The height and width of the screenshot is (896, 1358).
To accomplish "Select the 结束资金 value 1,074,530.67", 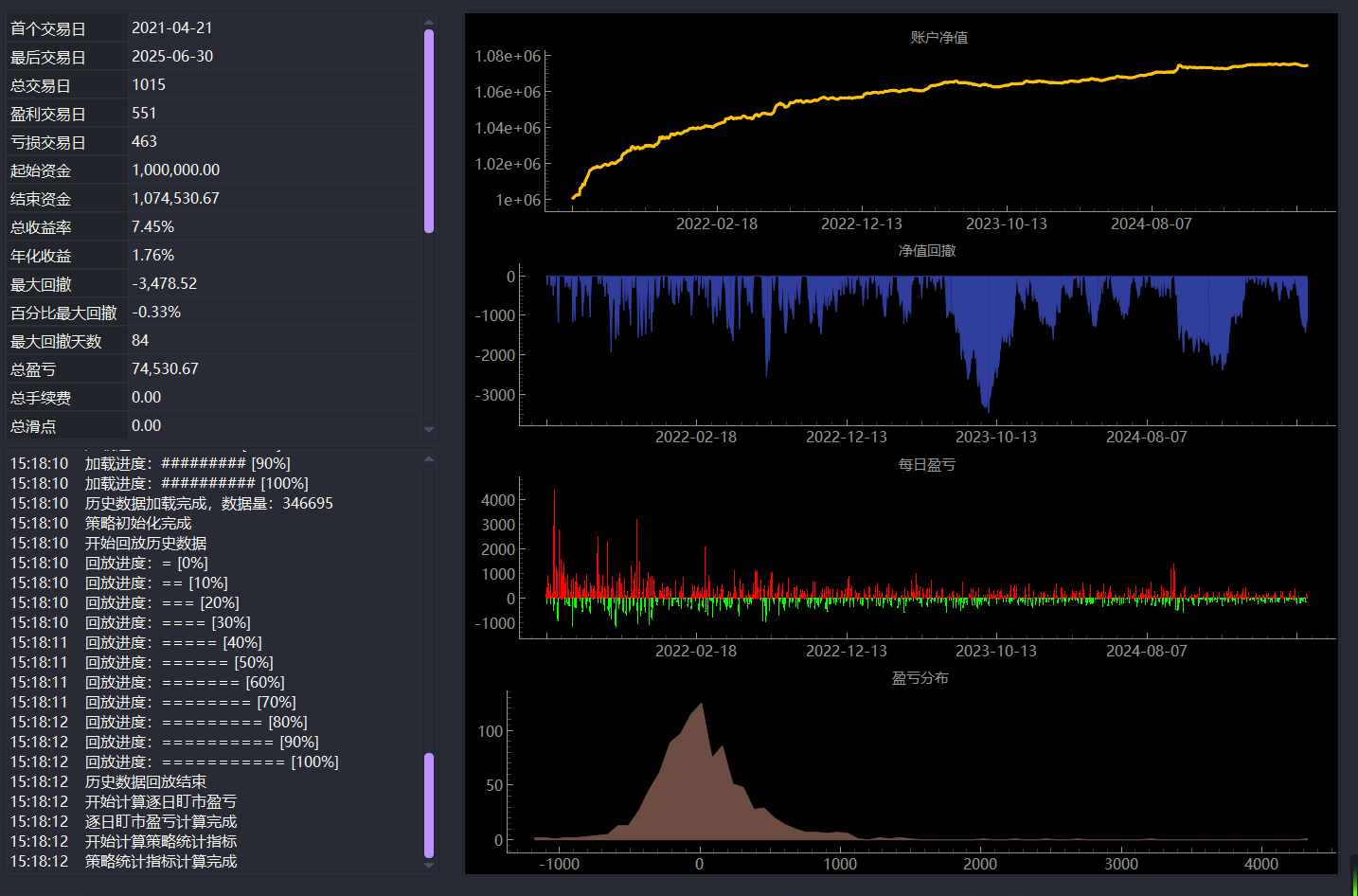I will pyautogui.click(x=175, y=199).
